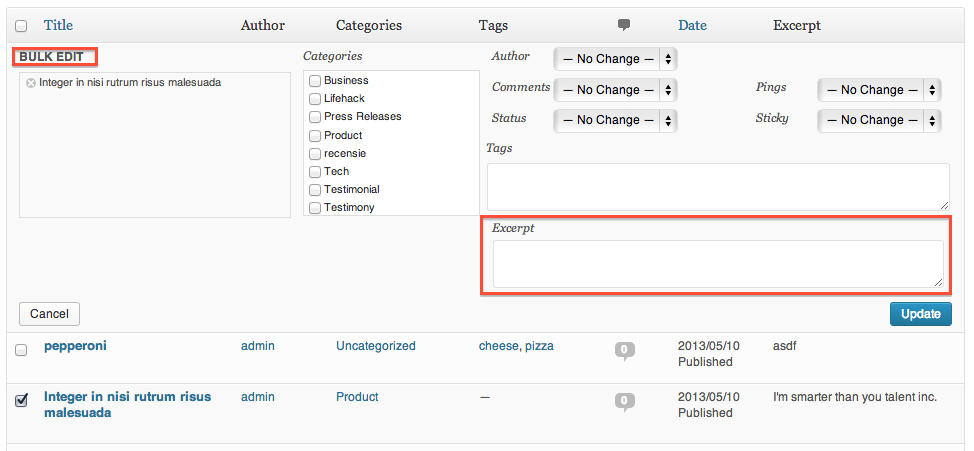The width and height of the screenshot is (974, 451).
Task: Click the comments bubble column header icon
Action: pyautogui.click(x=624, y=25)
